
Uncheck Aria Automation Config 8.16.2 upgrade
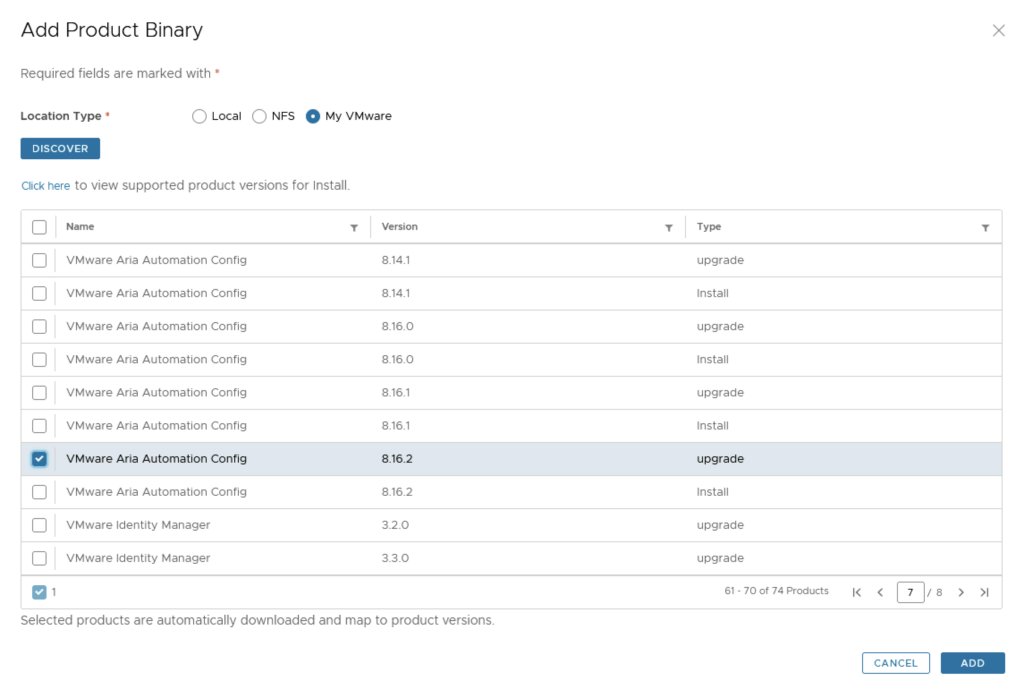click(39, 459)
